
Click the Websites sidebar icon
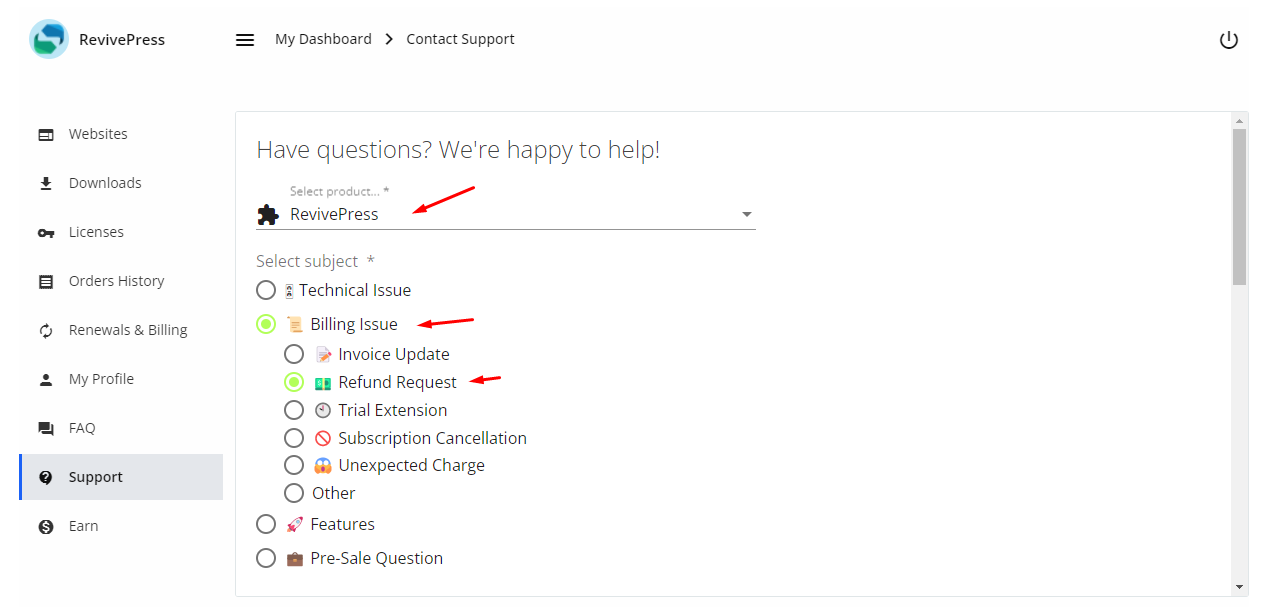point(46,134)
